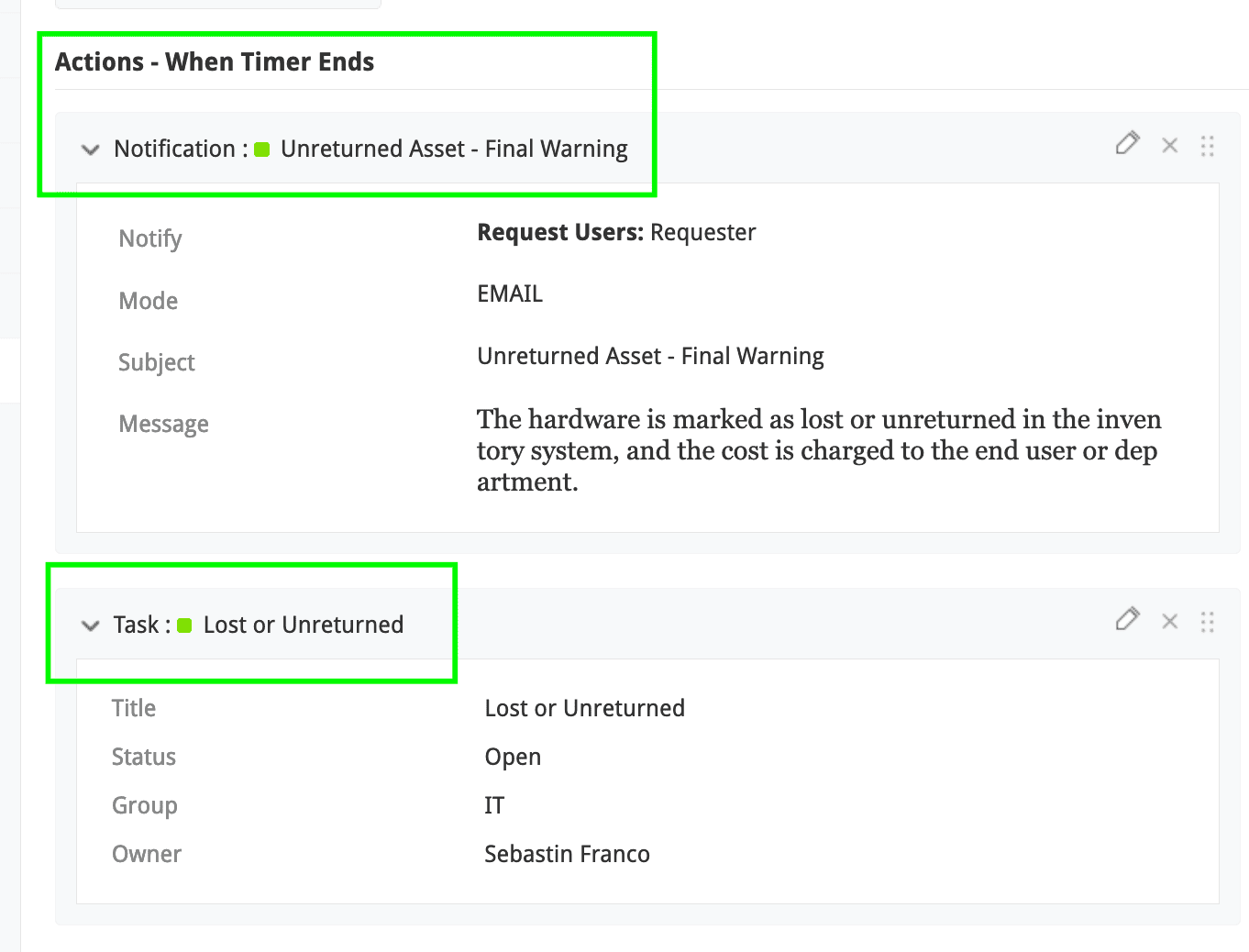1249x952 pixels.
Task: Click the EMAIL mode value
Action: (x=510, y=293)
